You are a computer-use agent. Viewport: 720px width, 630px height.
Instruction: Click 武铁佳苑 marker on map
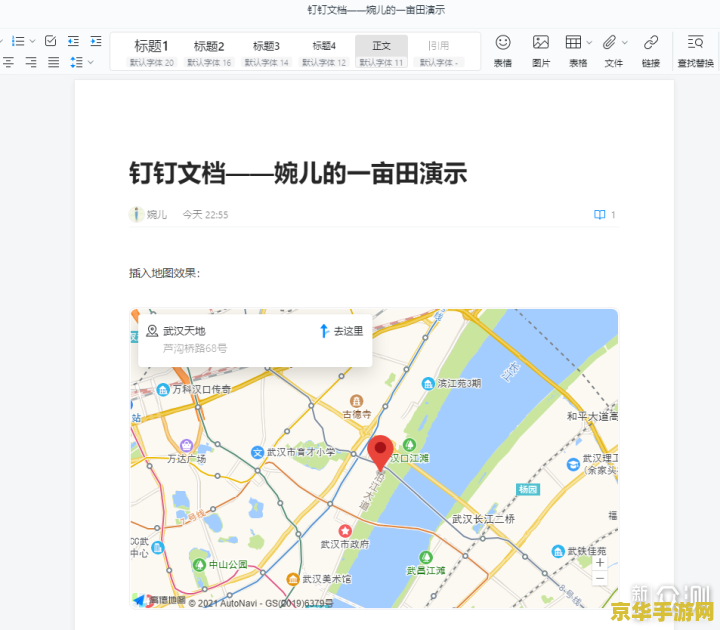[x=579, y=551]
